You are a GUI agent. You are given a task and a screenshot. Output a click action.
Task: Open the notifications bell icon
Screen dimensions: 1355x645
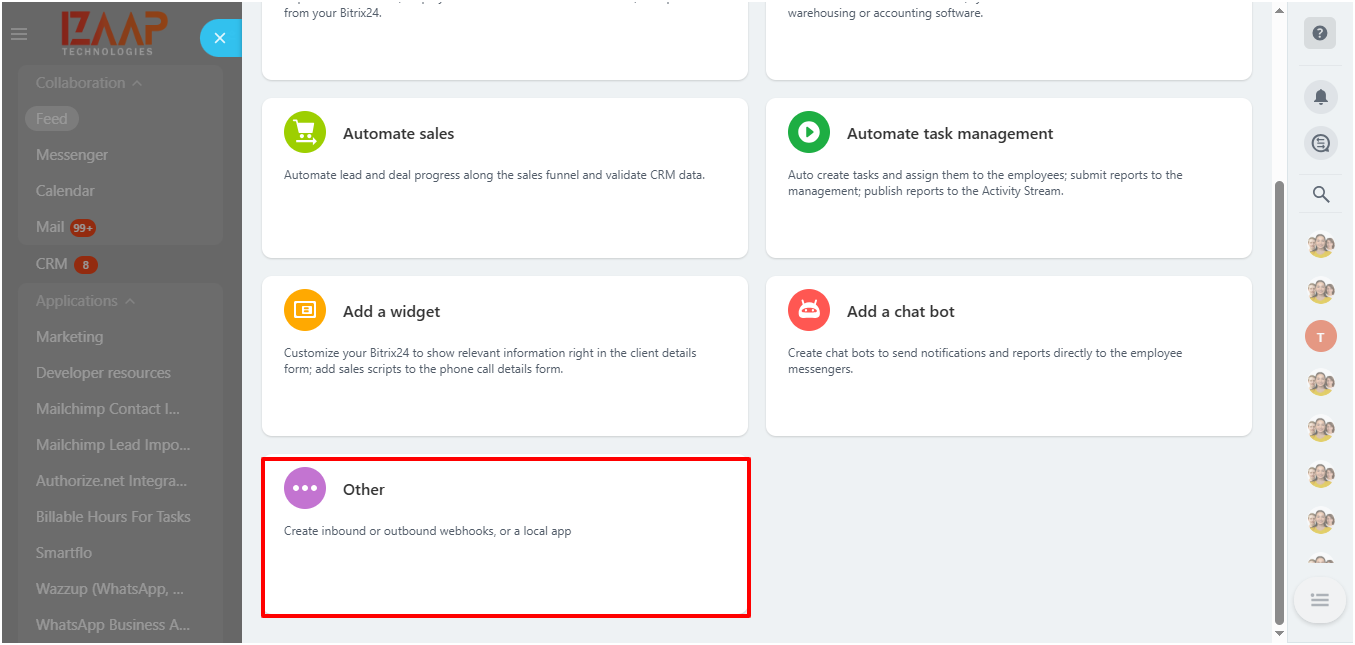(1320, 97)
